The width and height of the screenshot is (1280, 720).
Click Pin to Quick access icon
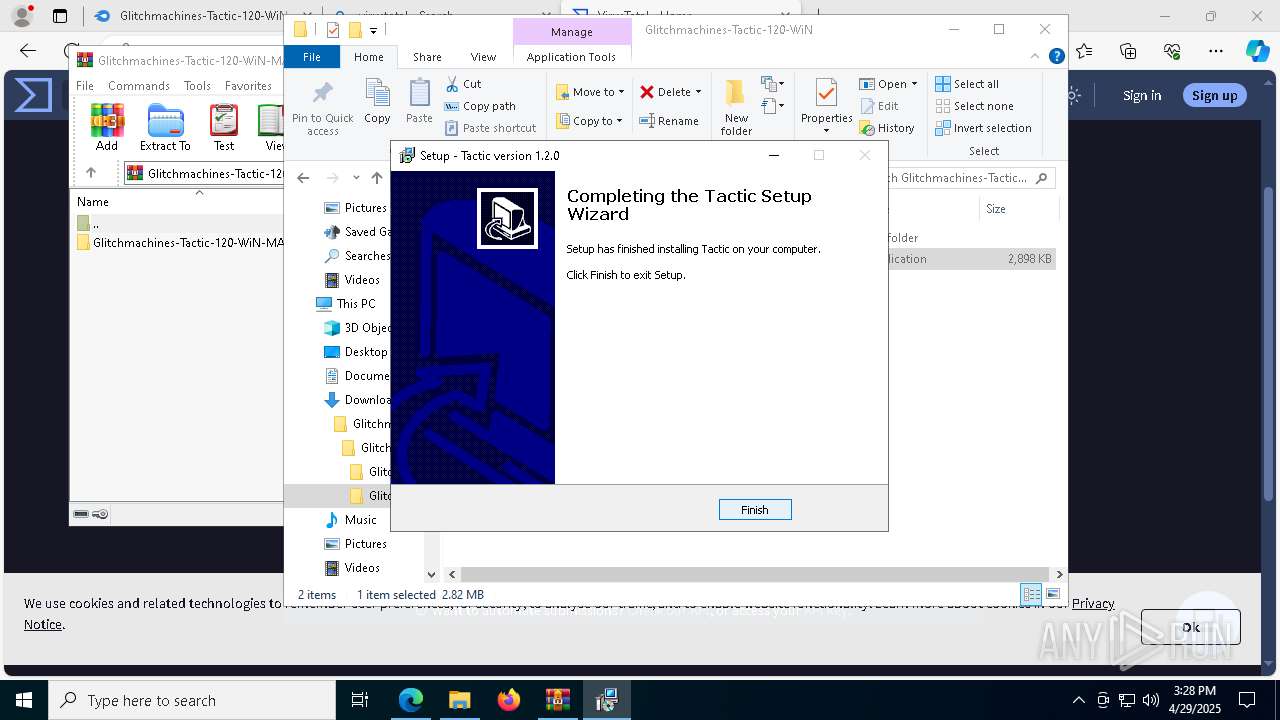click(x=322, y=108)
